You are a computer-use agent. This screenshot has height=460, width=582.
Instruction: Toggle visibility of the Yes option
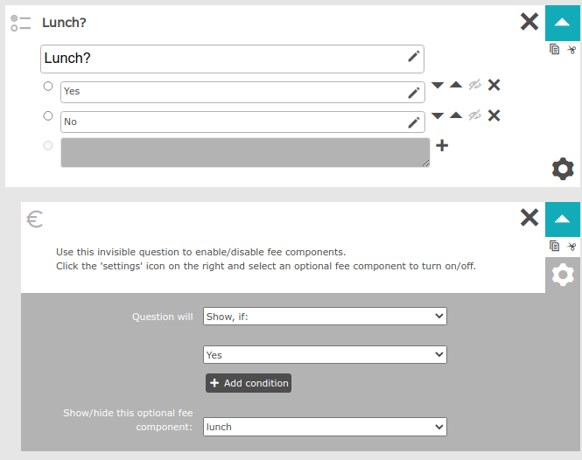[475, 85]
